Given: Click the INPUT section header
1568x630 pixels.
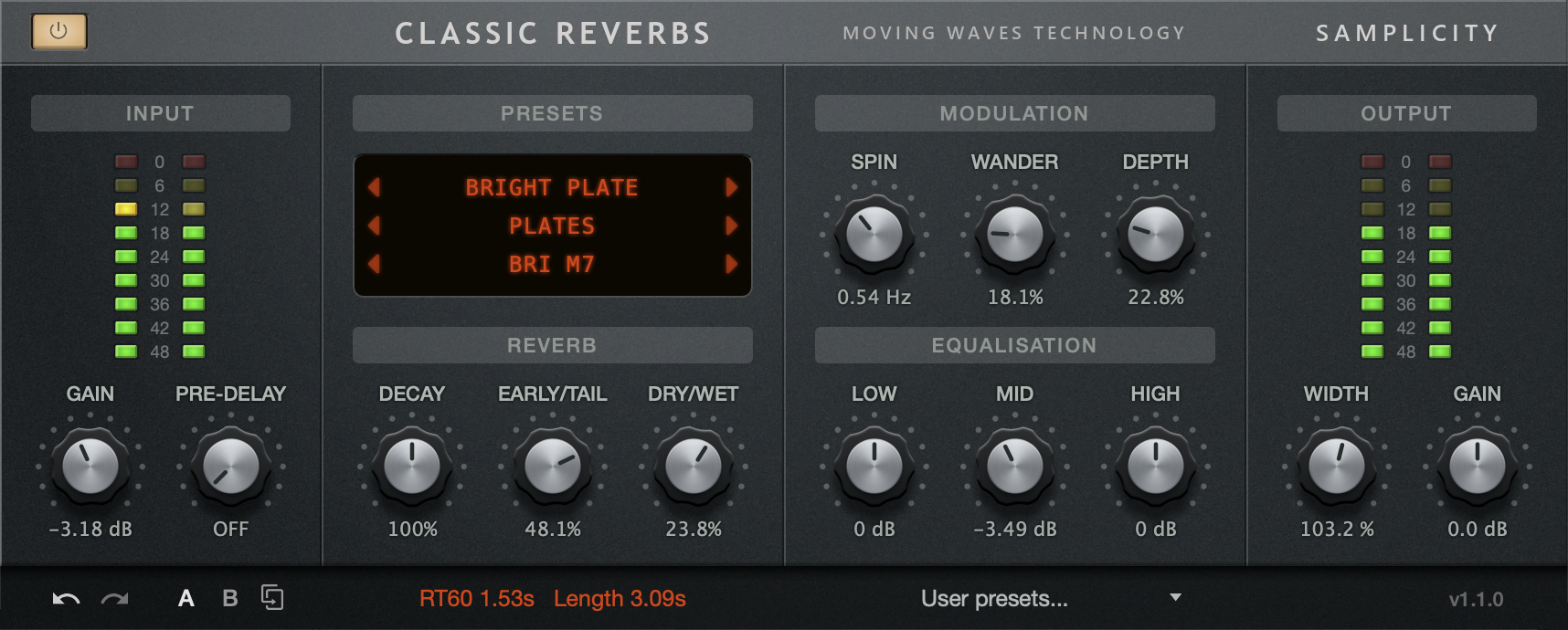Looking at the screenshot, I should click(x=161, y=113).
